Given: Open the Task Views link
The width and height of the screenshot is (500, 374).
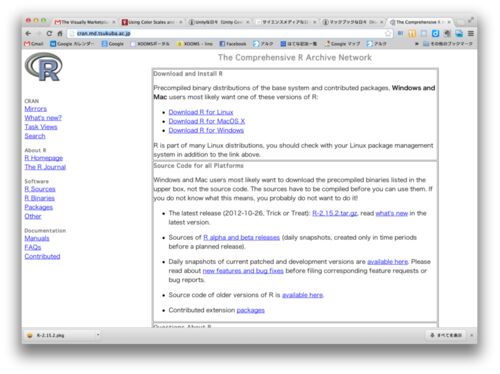Looking at the screenshot, I should pyautogui.click(x=41, y=127).
